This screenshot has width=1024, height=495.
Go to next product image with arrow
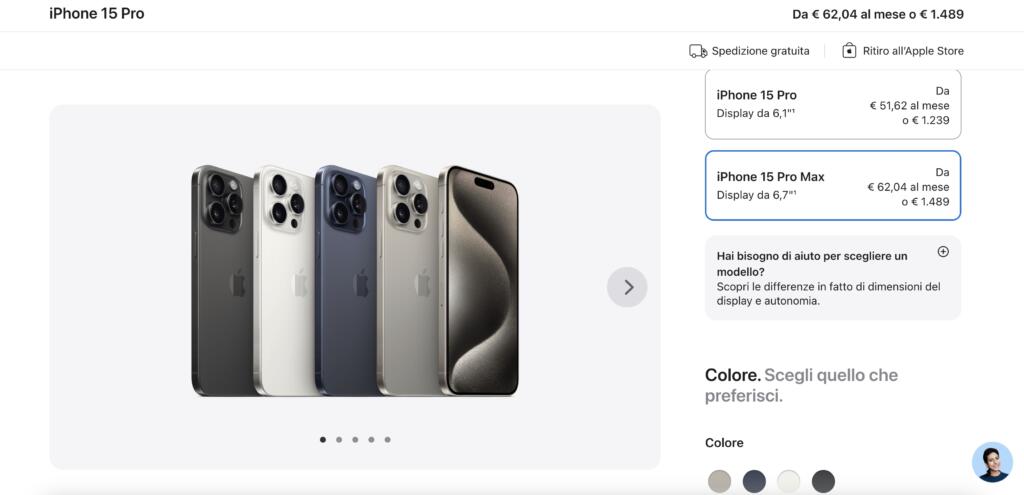click(x=627, y=287)
